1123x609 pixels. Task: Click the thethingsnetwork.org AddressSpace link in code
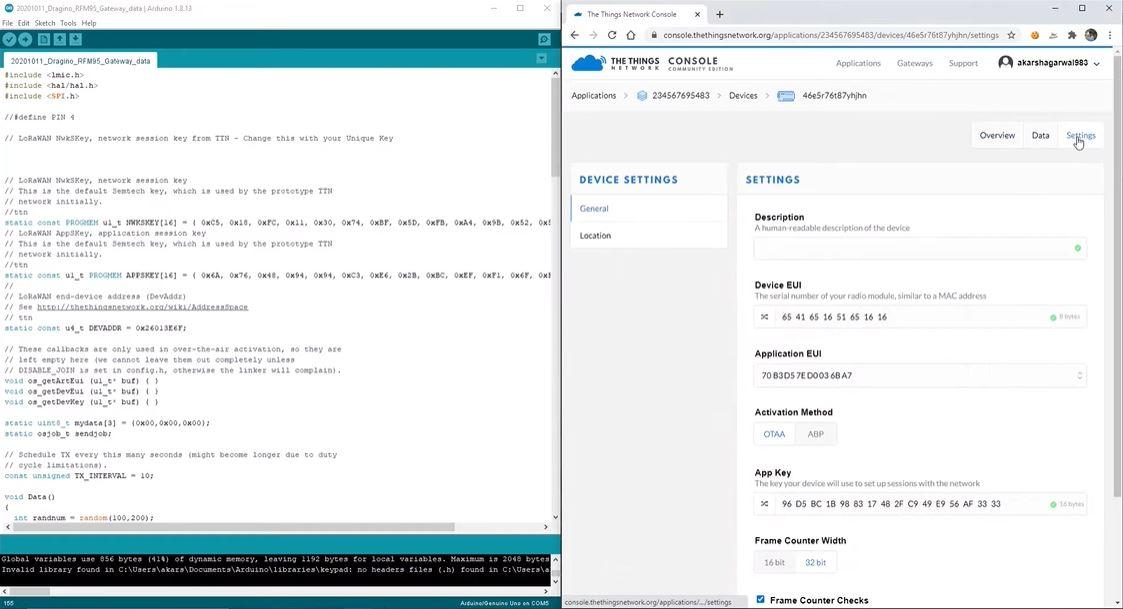pyautogui.click(x=143, y=307)
